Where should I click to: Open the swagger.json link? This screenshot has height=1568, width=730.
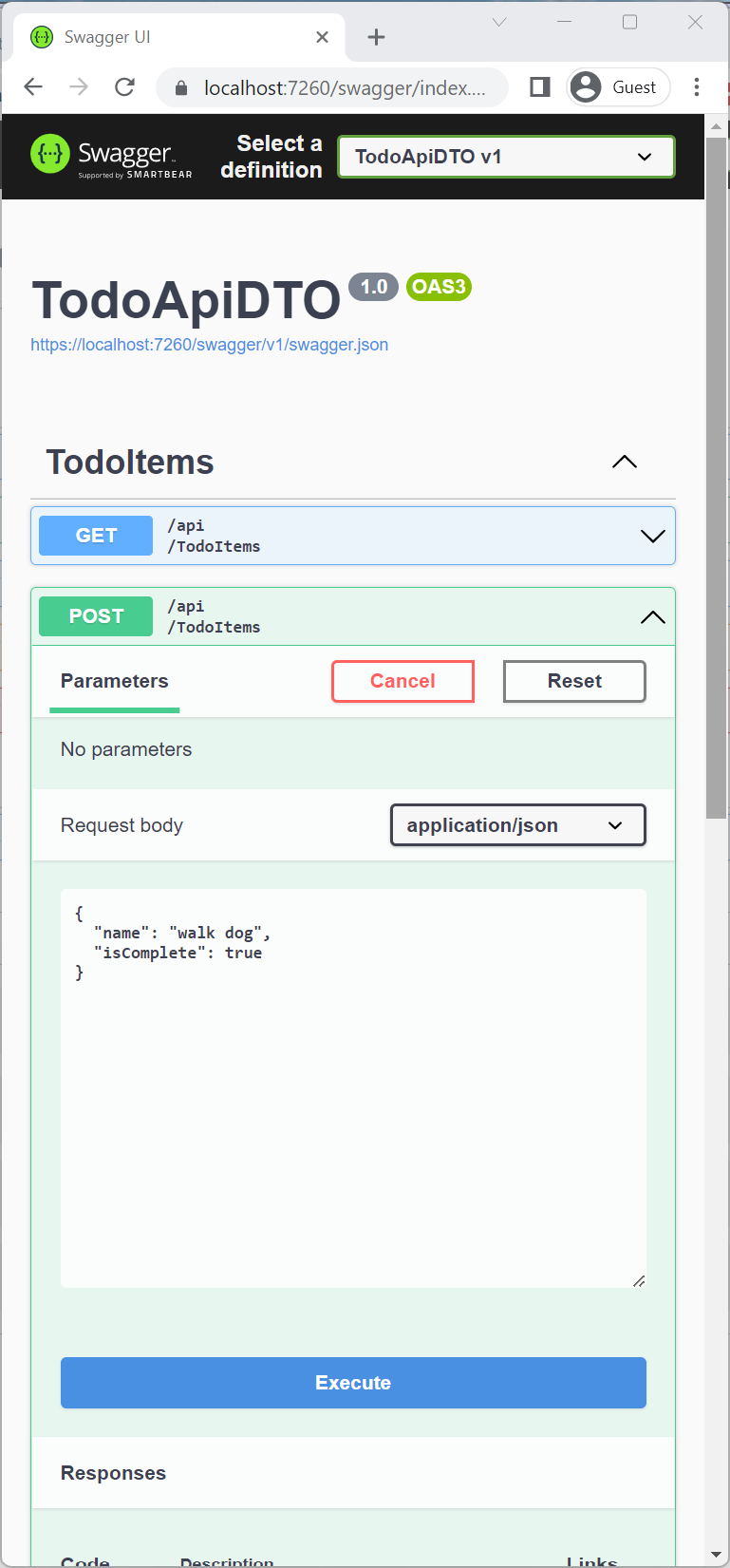click(x=209, y=345)
